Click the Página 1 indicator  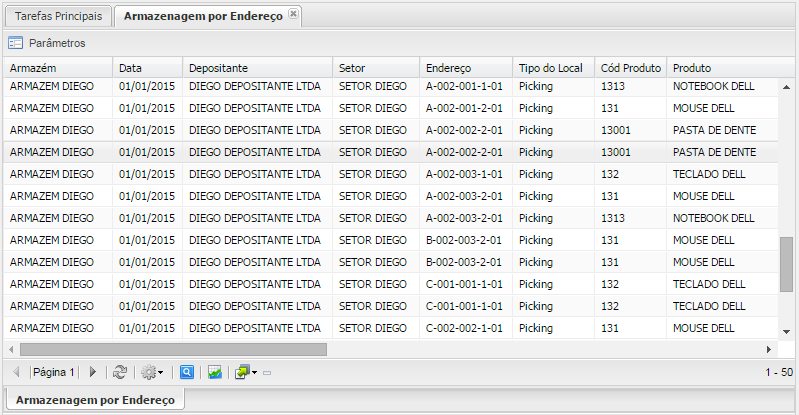(x=54, y=372)
